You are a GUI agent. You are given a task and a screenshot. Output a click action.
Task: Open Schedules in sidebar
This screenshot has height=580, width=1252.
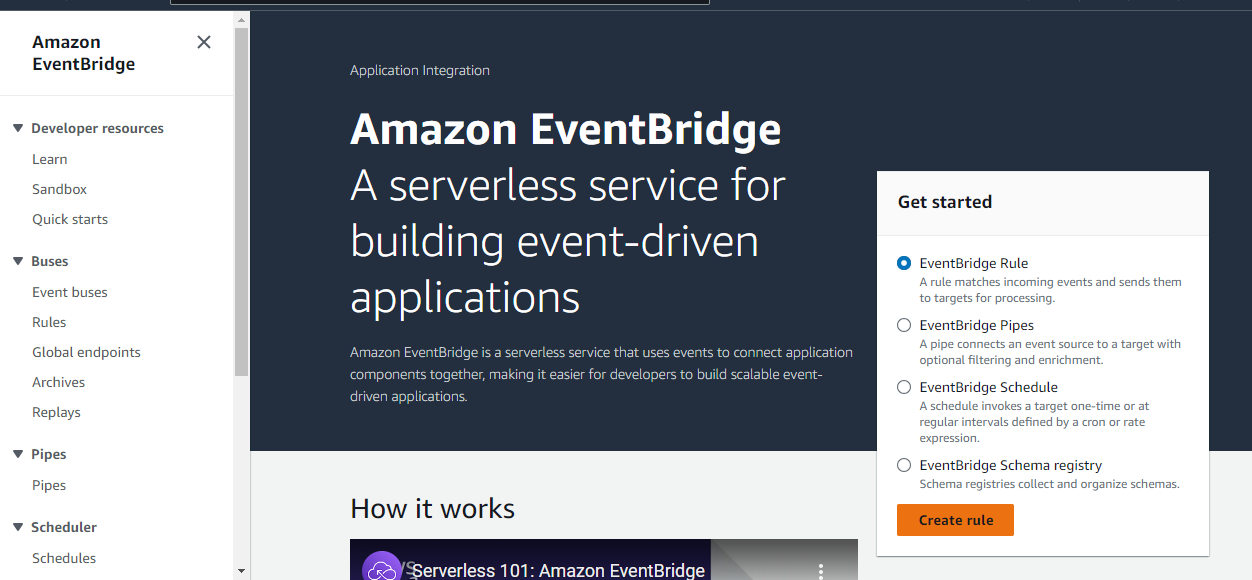(64, 558)
